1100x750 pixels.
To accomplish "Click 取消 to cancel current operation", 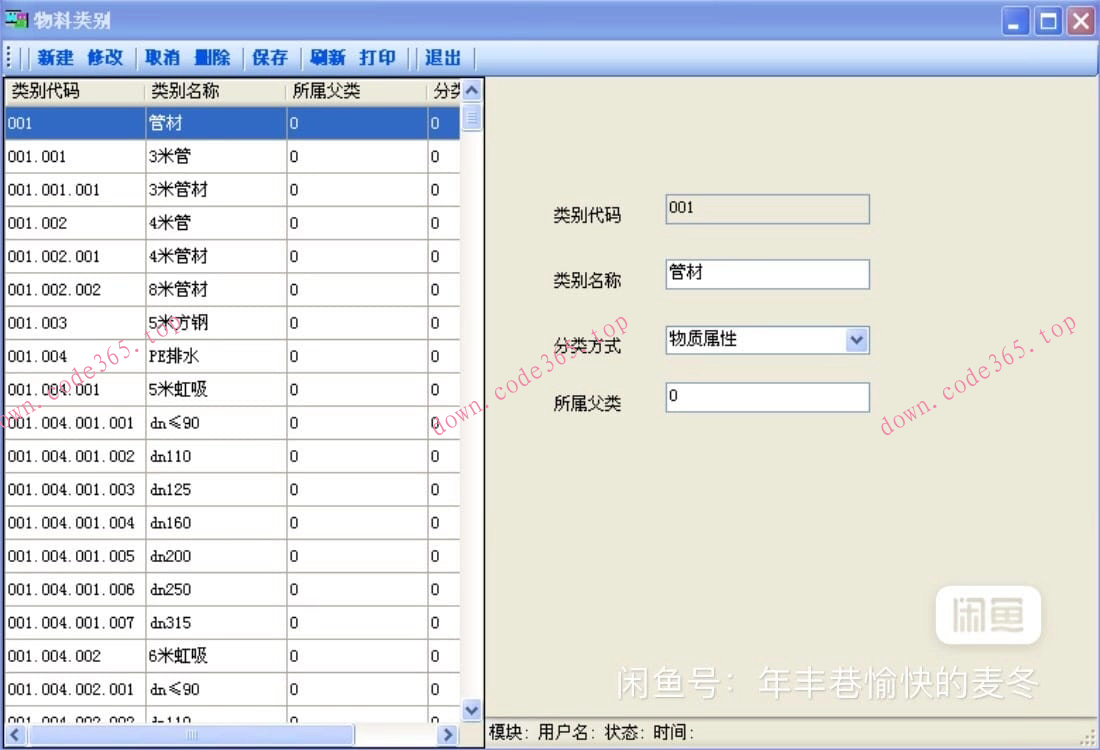I will pyautogui.click(x=162, y=58).
